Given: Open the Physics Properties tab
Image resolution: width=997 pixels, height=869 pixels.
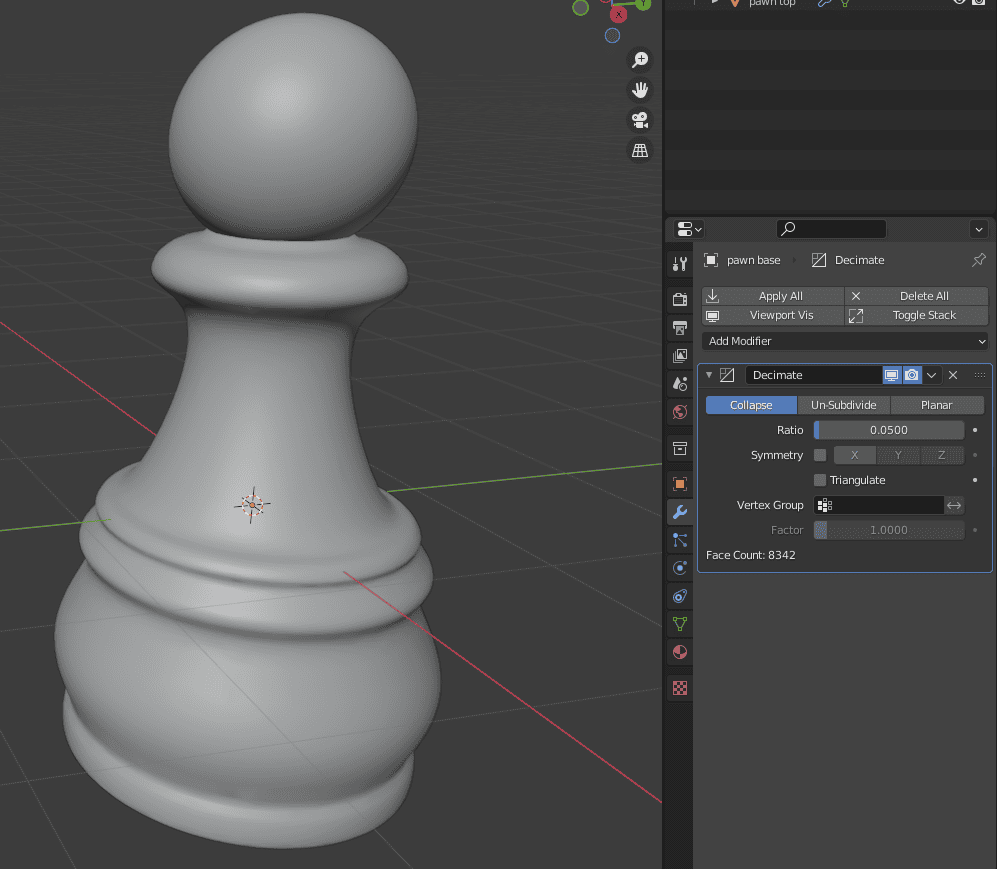Looking at the screenshot, I should 680,568.
